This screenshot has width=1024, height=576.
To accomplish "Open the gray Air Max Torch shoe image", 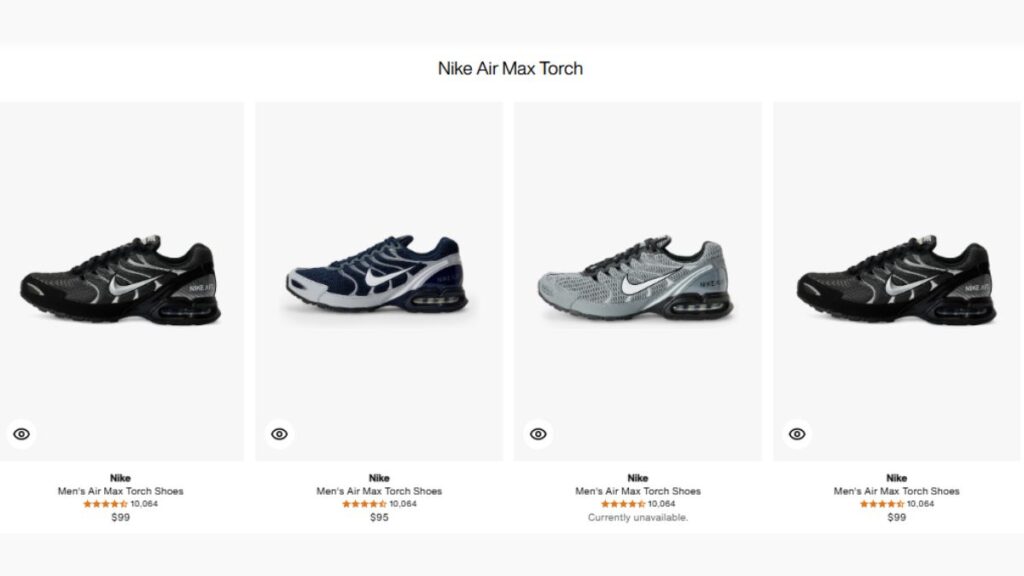I will 637,281.
